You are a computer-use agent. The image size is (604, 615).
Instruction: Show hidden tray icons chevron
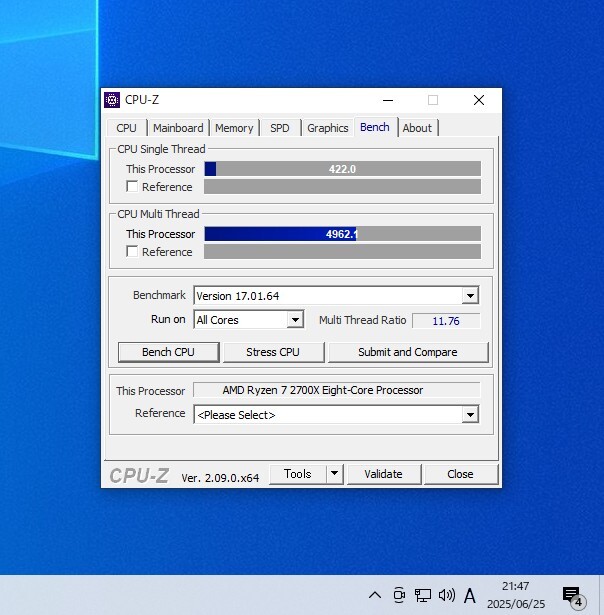(x=375, y=595)
